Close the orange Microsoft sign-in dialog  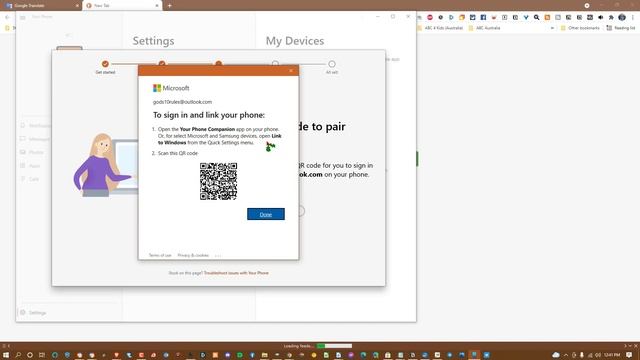click(291, 71)
